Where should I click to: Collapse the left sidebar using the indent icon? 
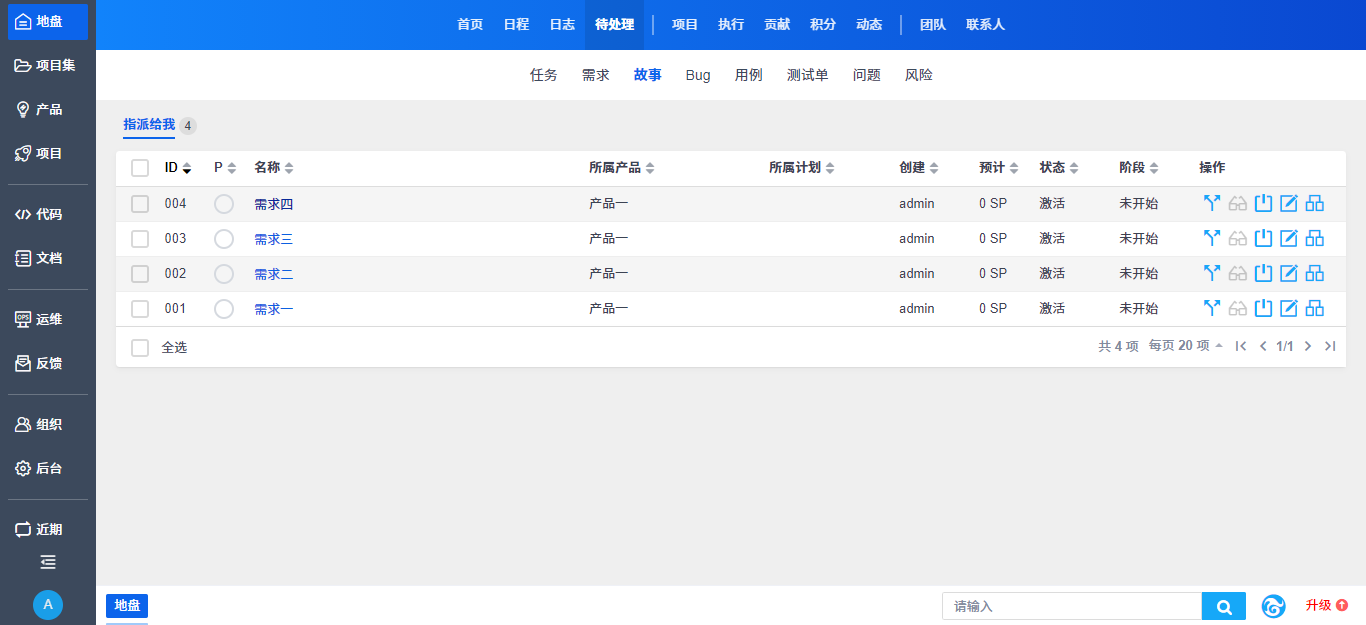point(48,562)
